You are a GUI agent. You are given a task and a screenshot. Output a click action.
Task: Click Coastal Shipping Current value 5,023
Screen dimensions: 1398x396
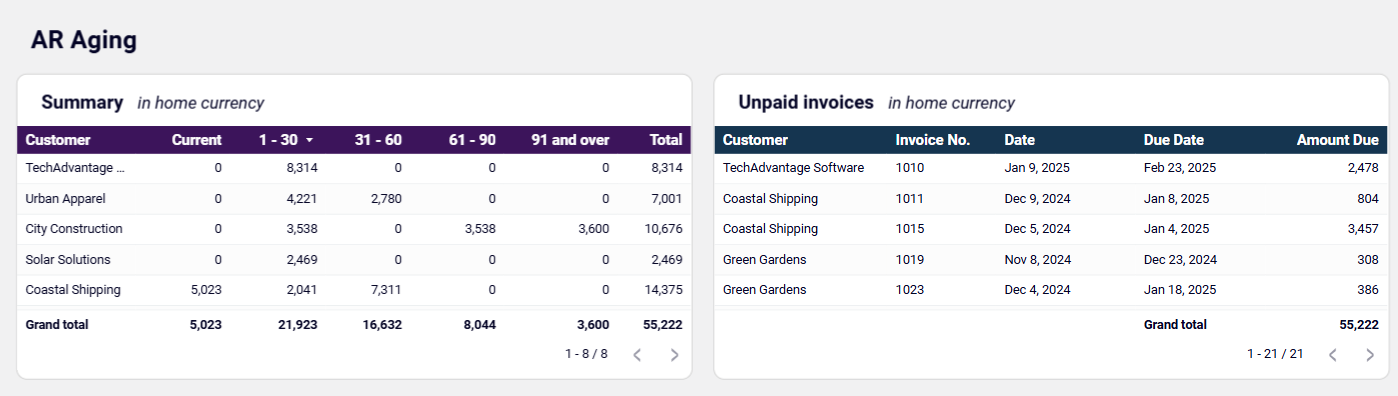[205, 290]
